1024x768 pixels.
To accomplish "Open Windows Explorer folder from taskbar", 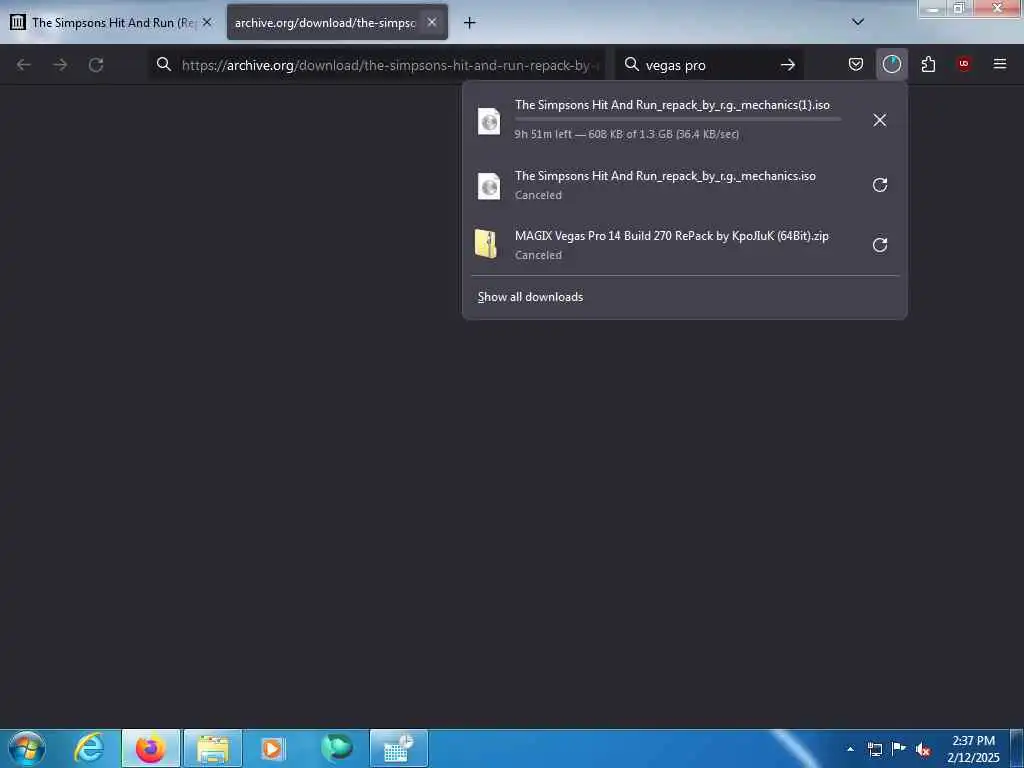I will pyautogui.click(x=213, y=748).
